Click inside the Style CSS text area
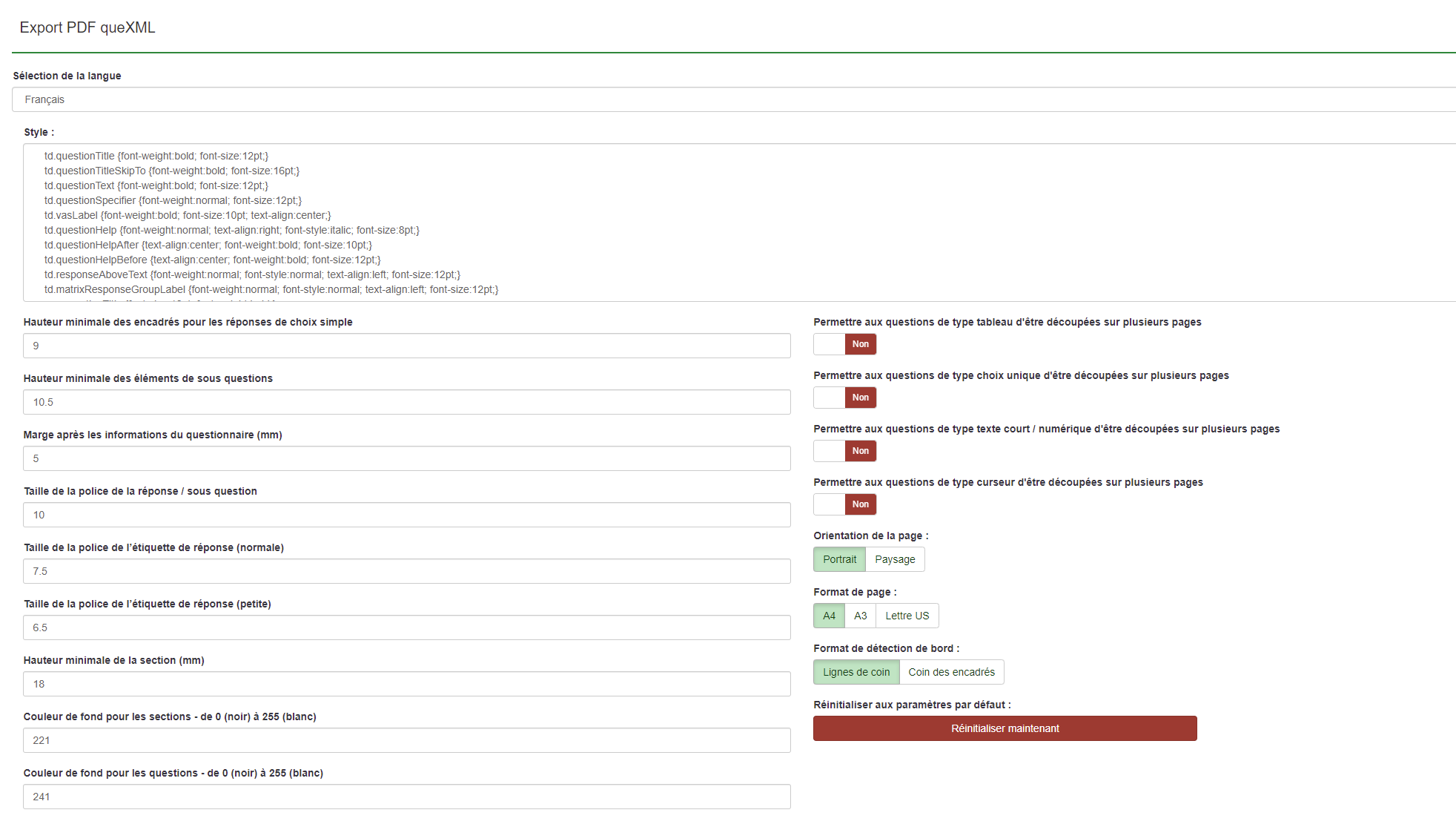This screenshot has width=1456, height=827. pyautogui.click(x=734, y=223)
